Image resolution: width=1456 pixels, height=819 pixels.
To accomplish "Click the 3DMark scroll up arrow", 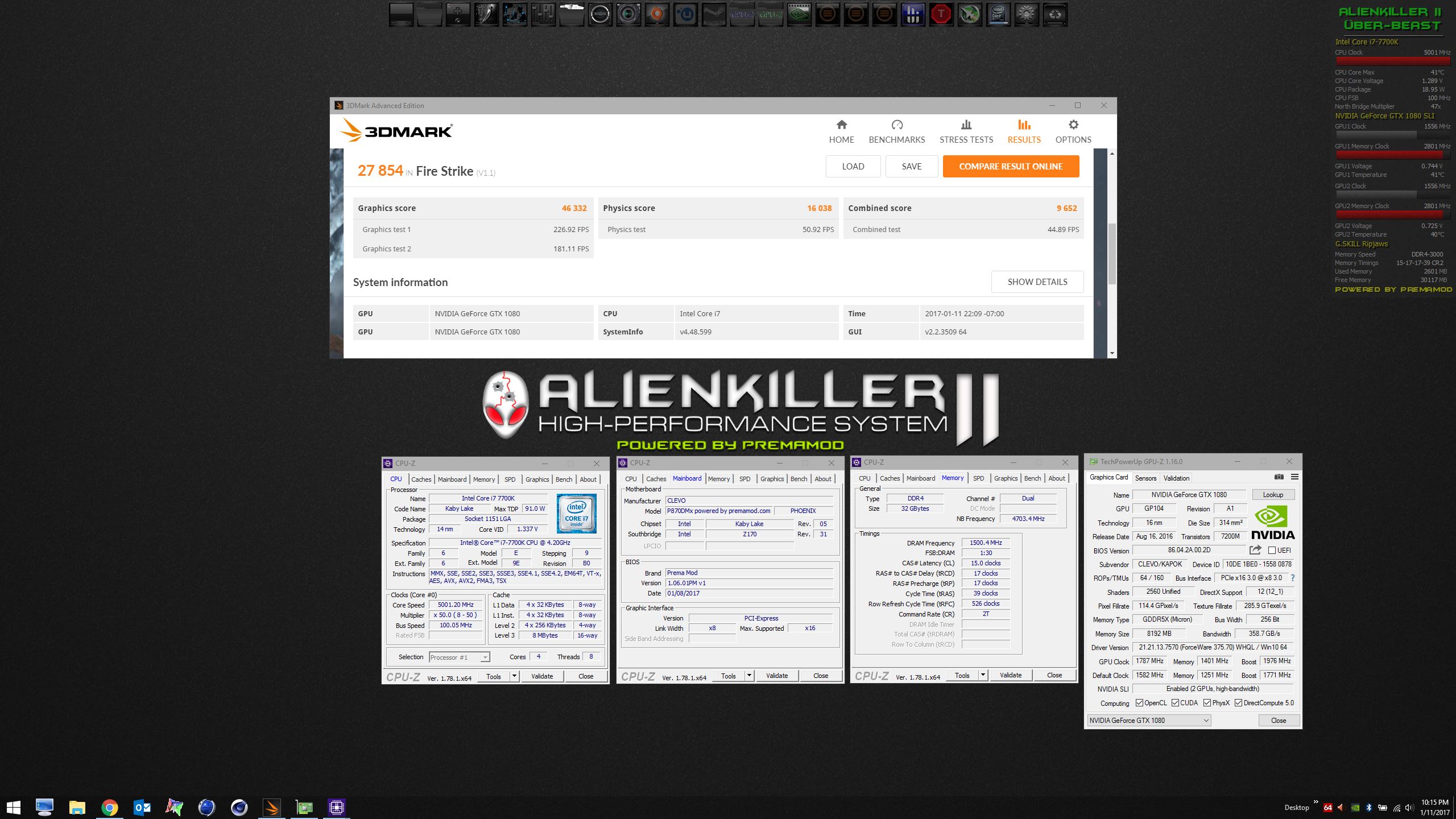I will click(x=1111, y=154).
